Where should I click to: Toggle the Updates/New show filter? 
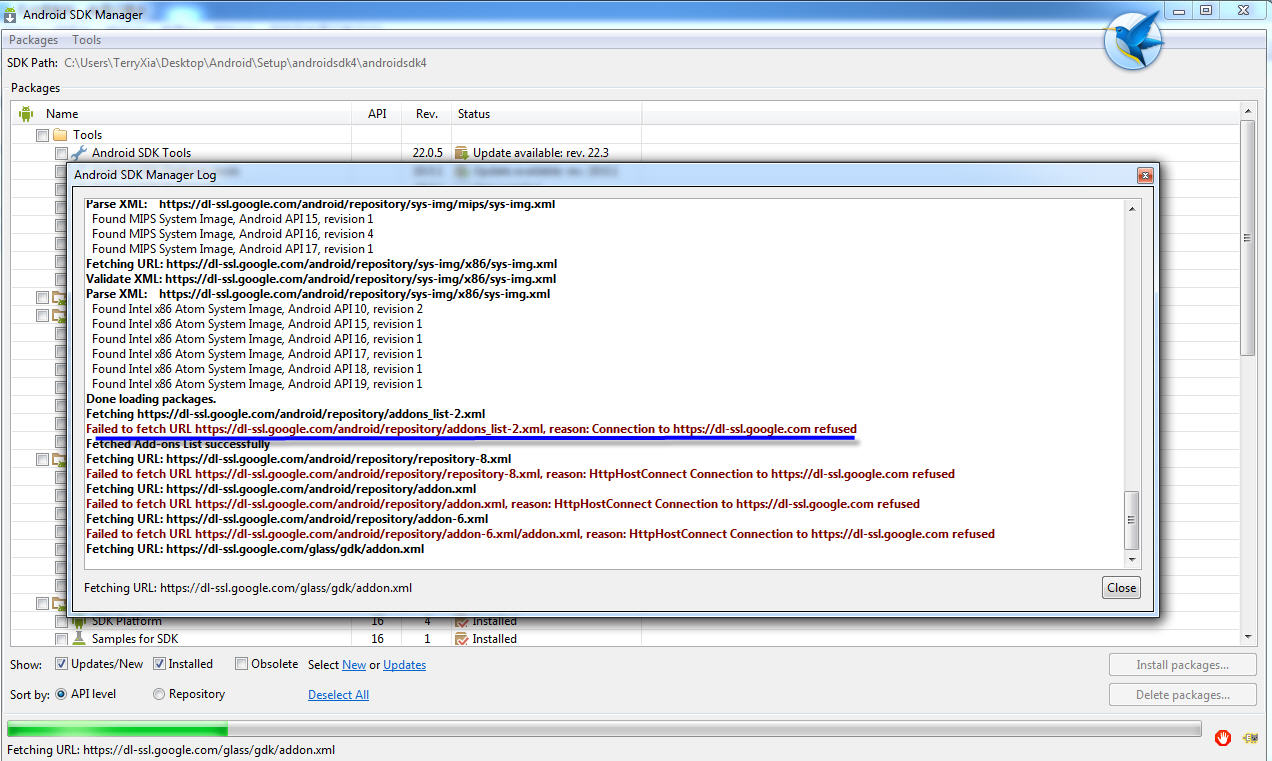tap(61, 664)
